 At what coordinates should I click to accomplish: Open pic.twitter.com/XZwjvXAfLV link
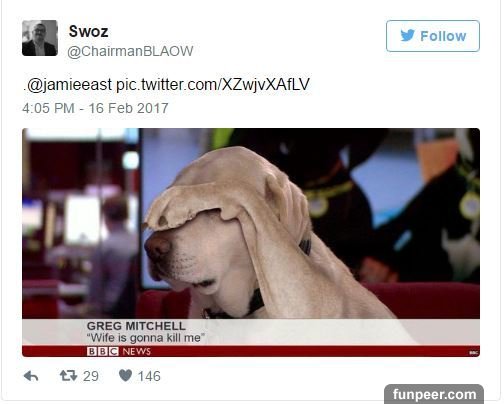coord(213,85)
